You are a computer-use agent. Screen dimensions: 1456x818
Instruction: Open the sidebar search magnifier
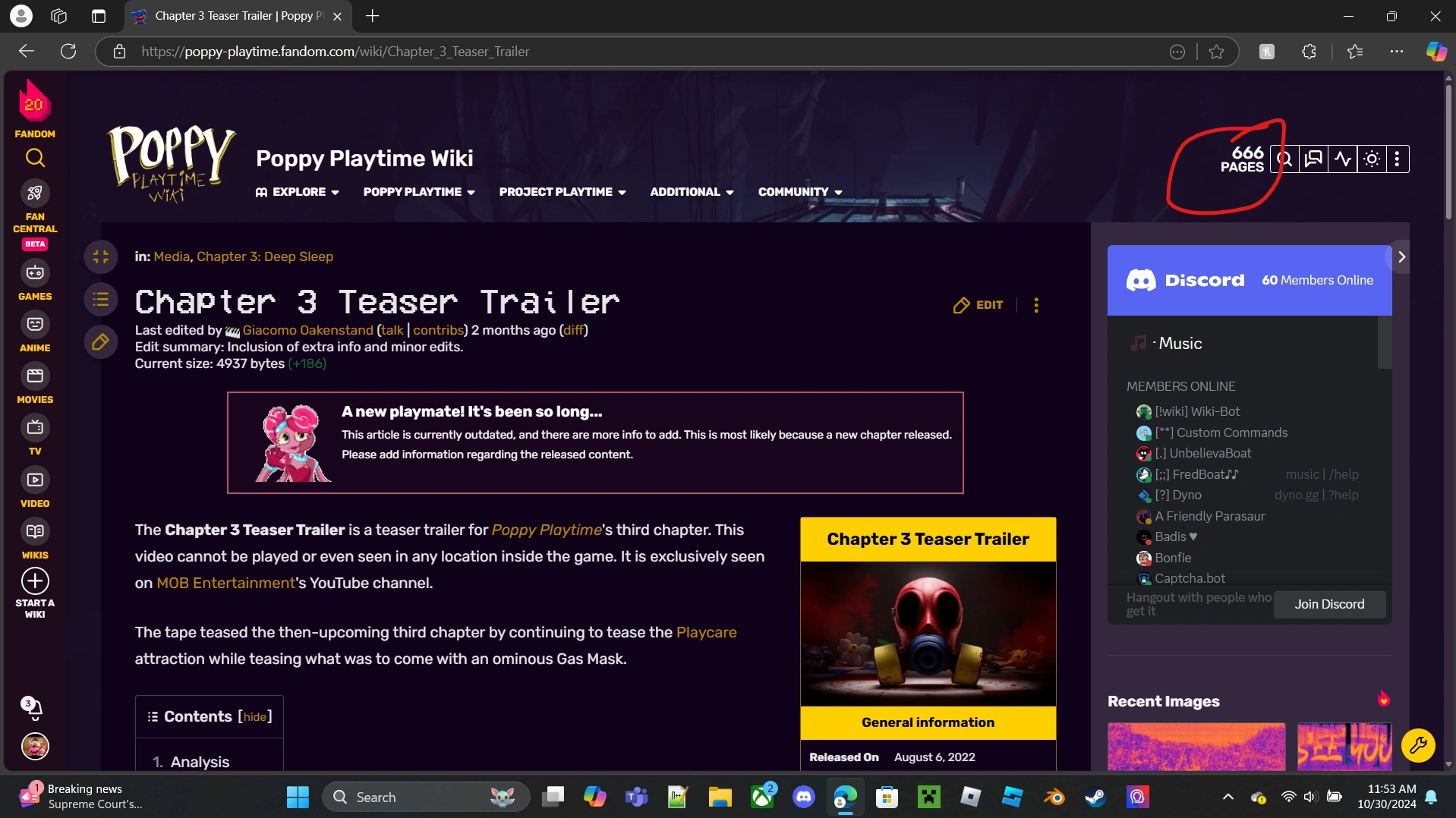click(35, 158)
